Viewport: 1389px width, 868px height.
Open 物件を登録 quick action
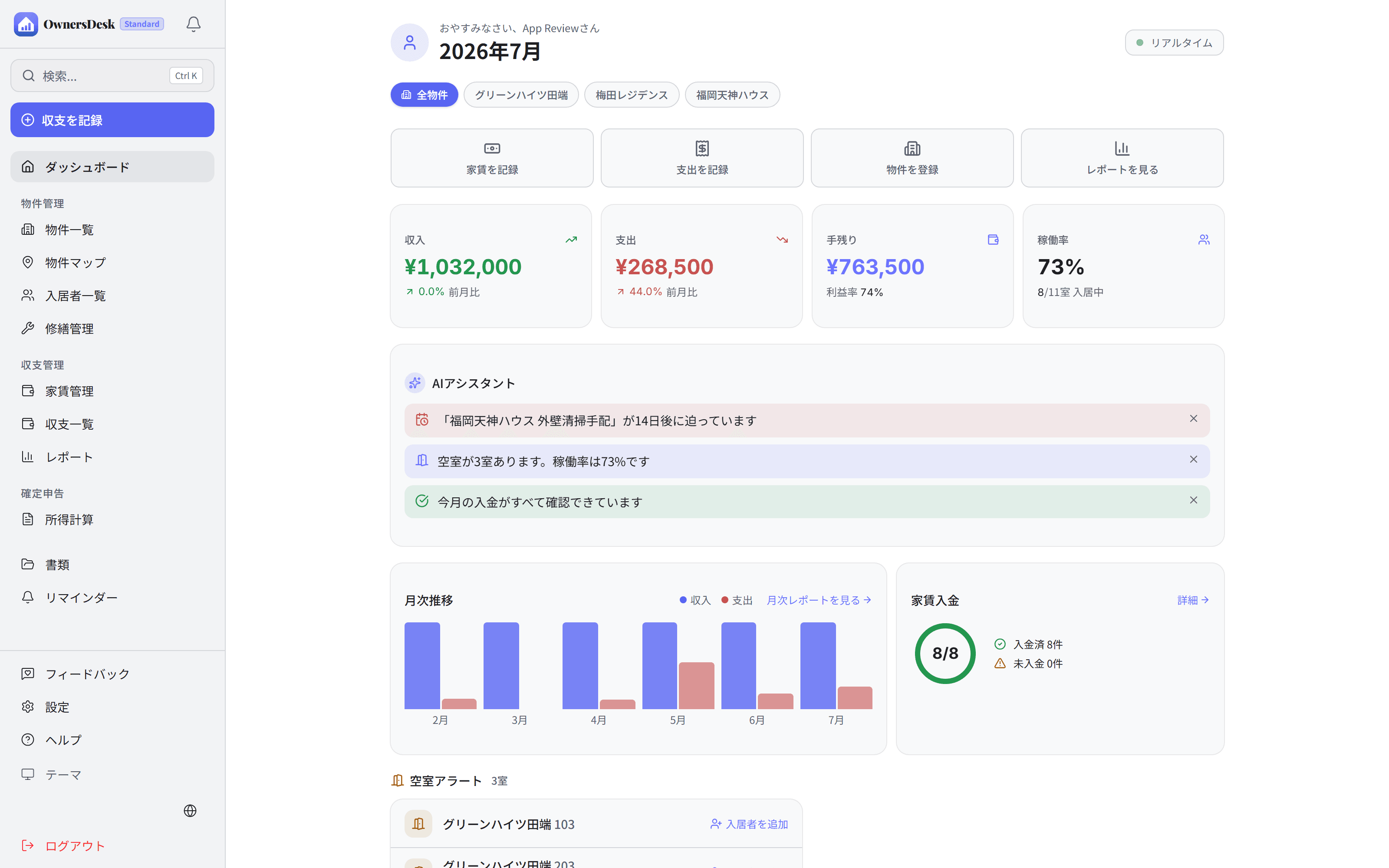(912, 158)
